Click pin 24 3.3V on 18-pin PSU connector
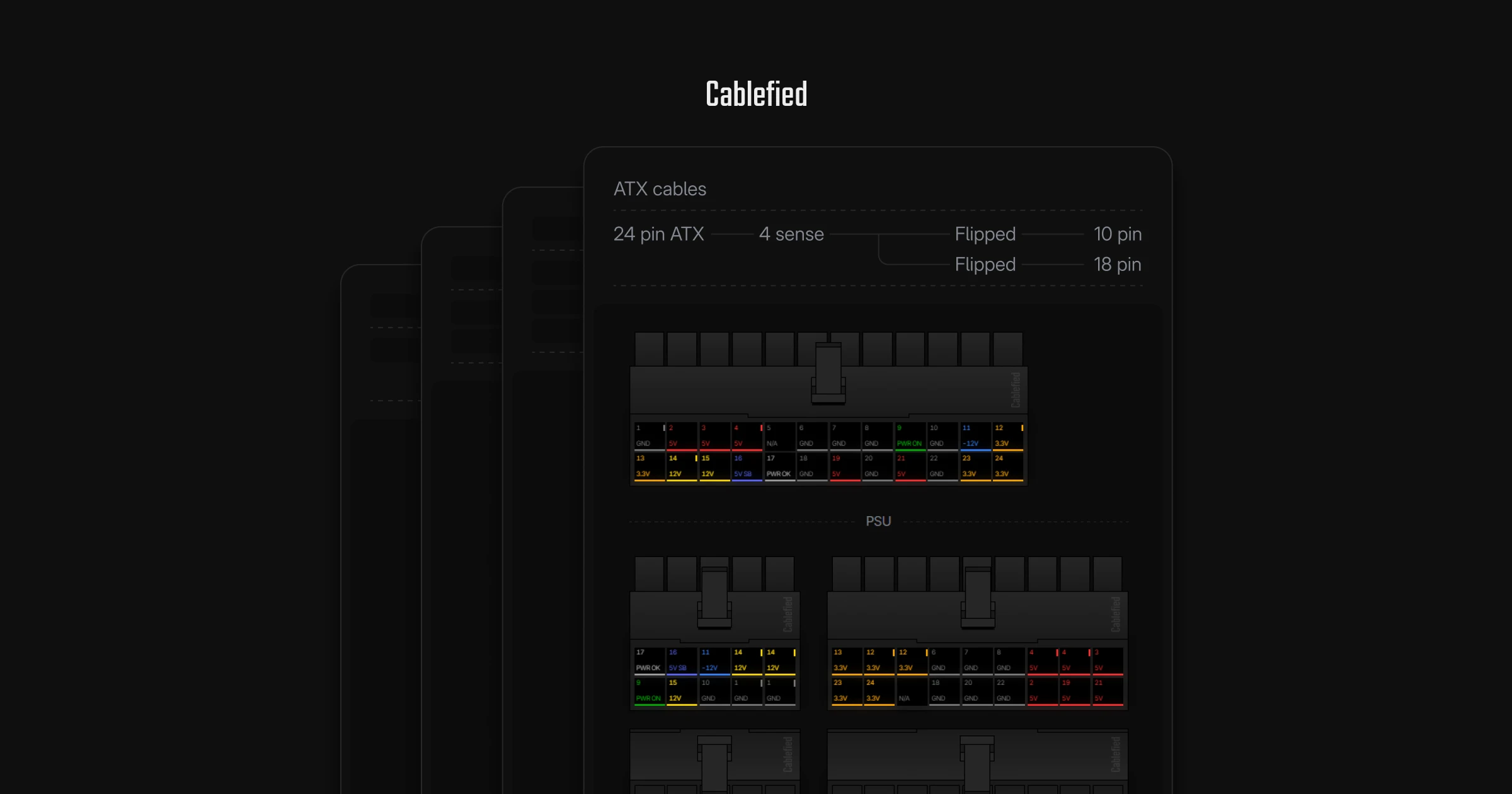Viewport: 1512px width, 794px height. 879,691
